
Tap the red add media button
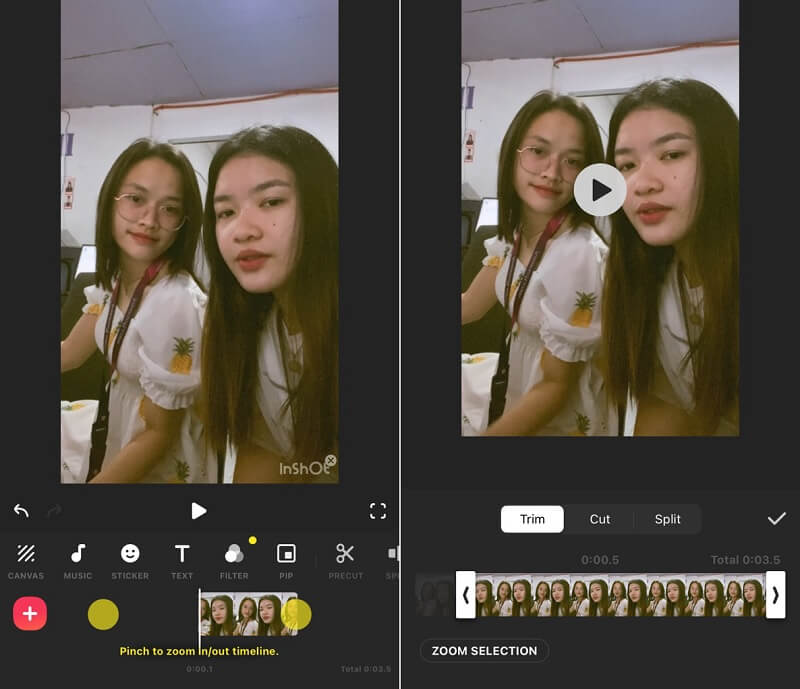30,613
